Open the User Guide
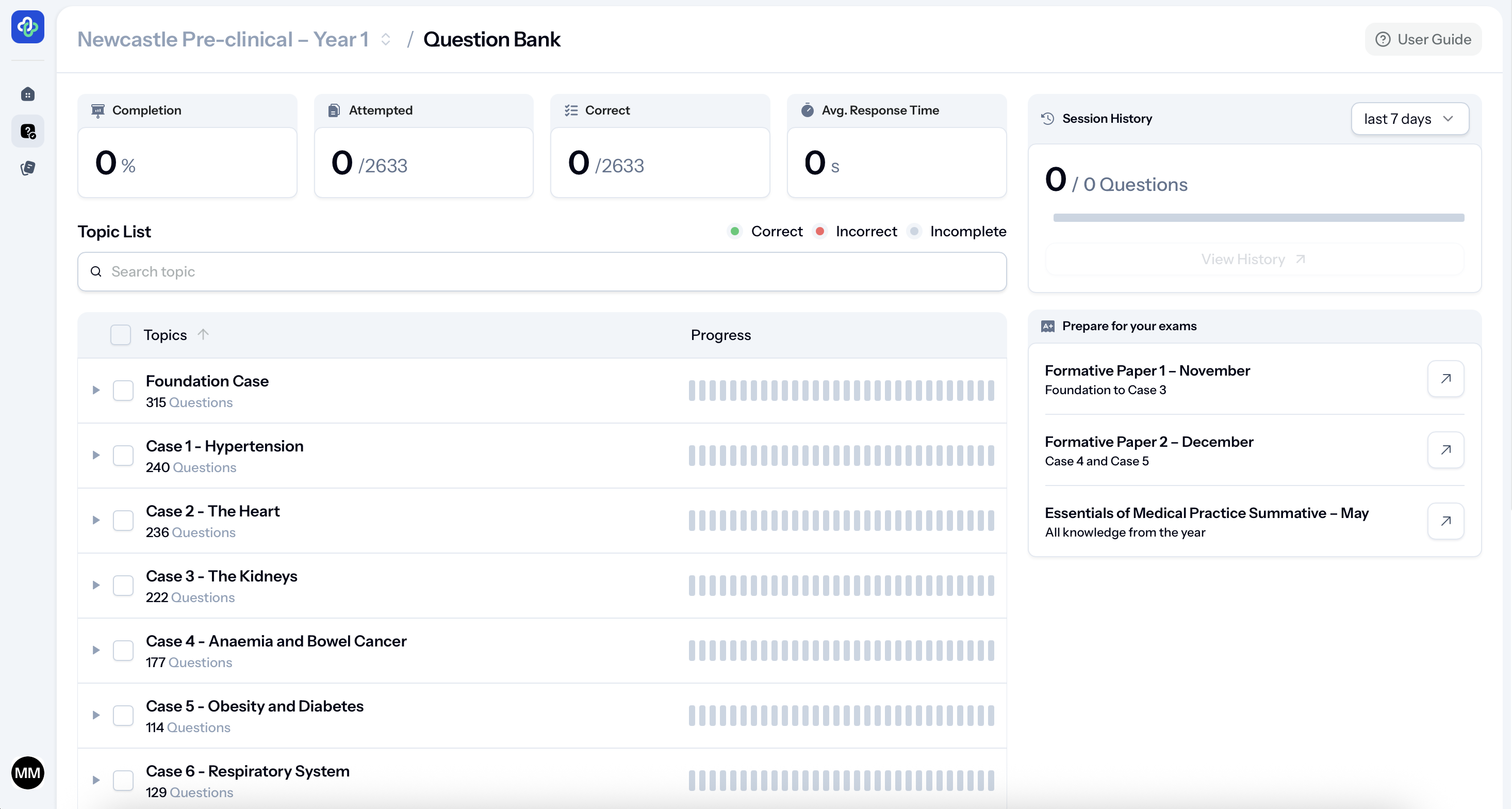1512x809 pixels. [x=1423, y=39]
